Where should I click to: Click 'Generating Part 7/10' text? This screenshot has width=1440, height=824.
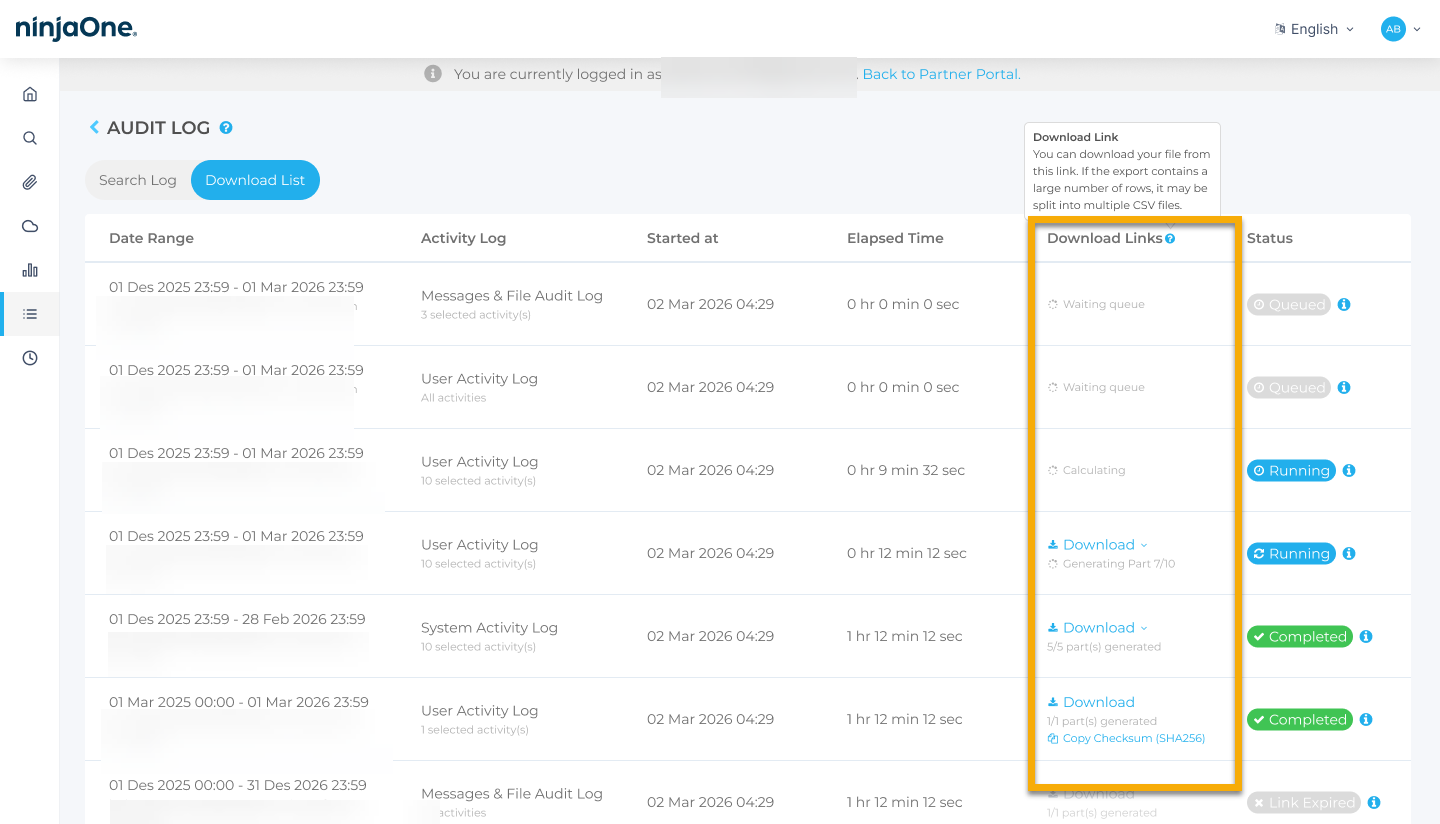(1119, 564)
